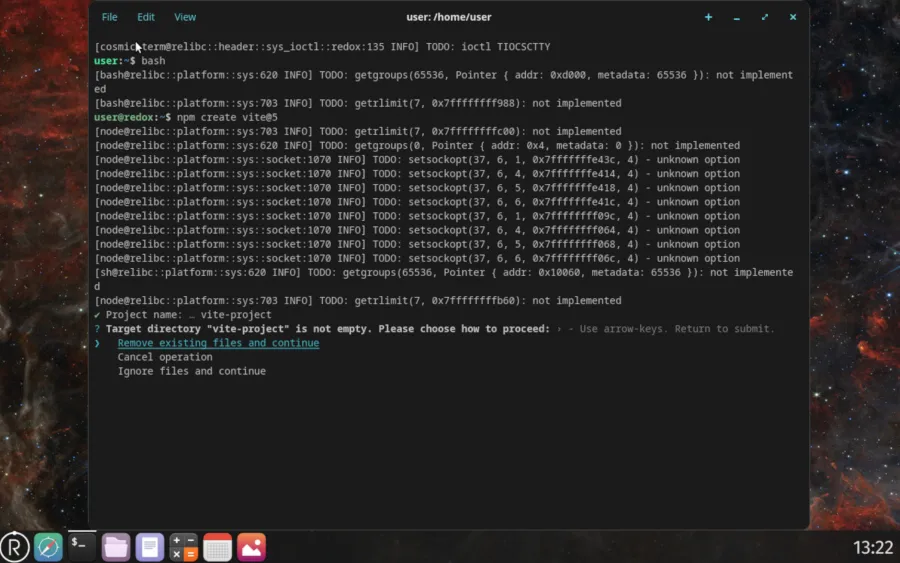The height and width of the screenshot is (563, 900).
Task: Open a new terminal tab with plus
Action: pos(709,17)
